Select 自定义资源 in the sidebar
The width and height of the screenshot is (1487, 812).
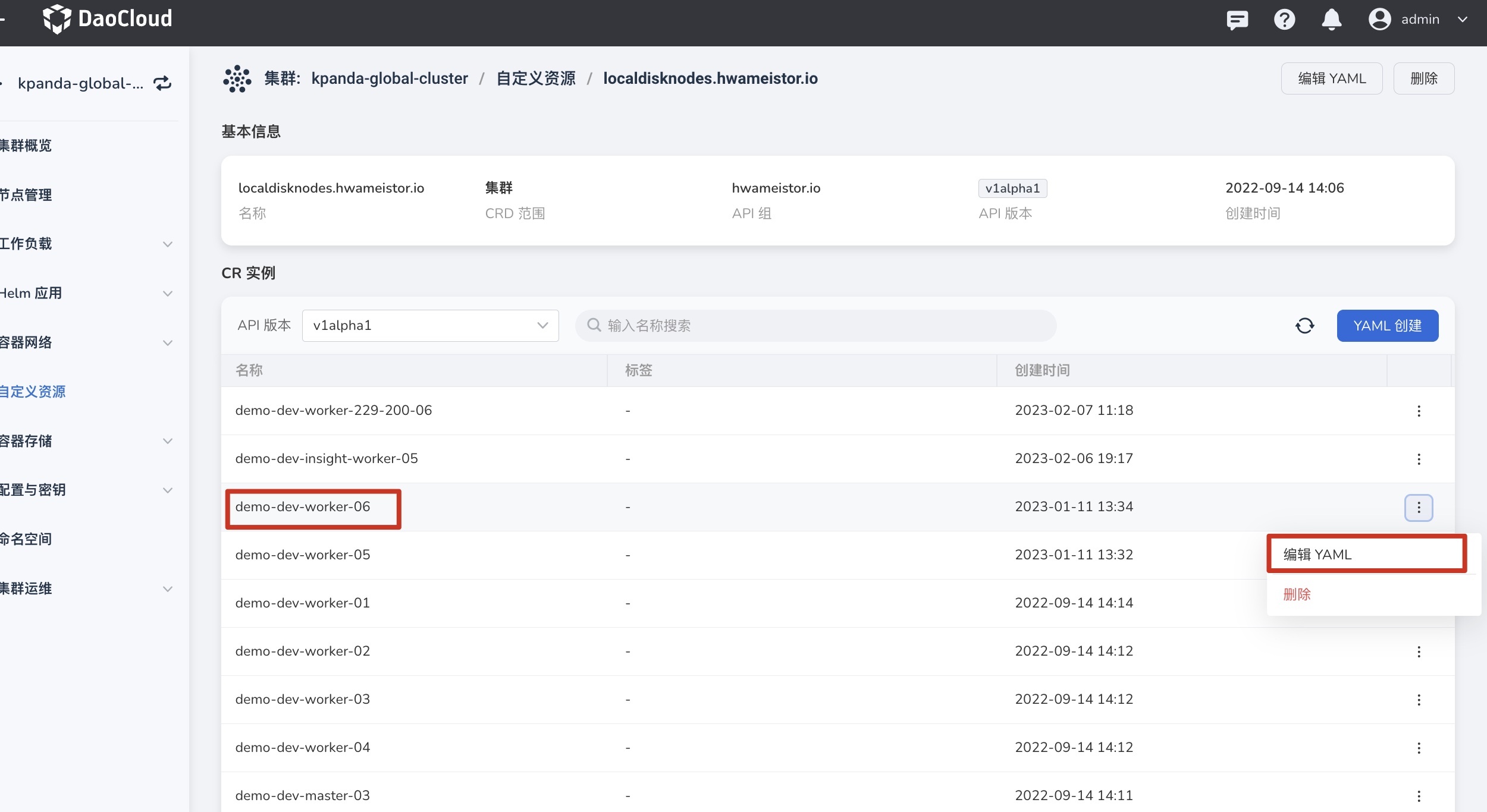(33, 392)
